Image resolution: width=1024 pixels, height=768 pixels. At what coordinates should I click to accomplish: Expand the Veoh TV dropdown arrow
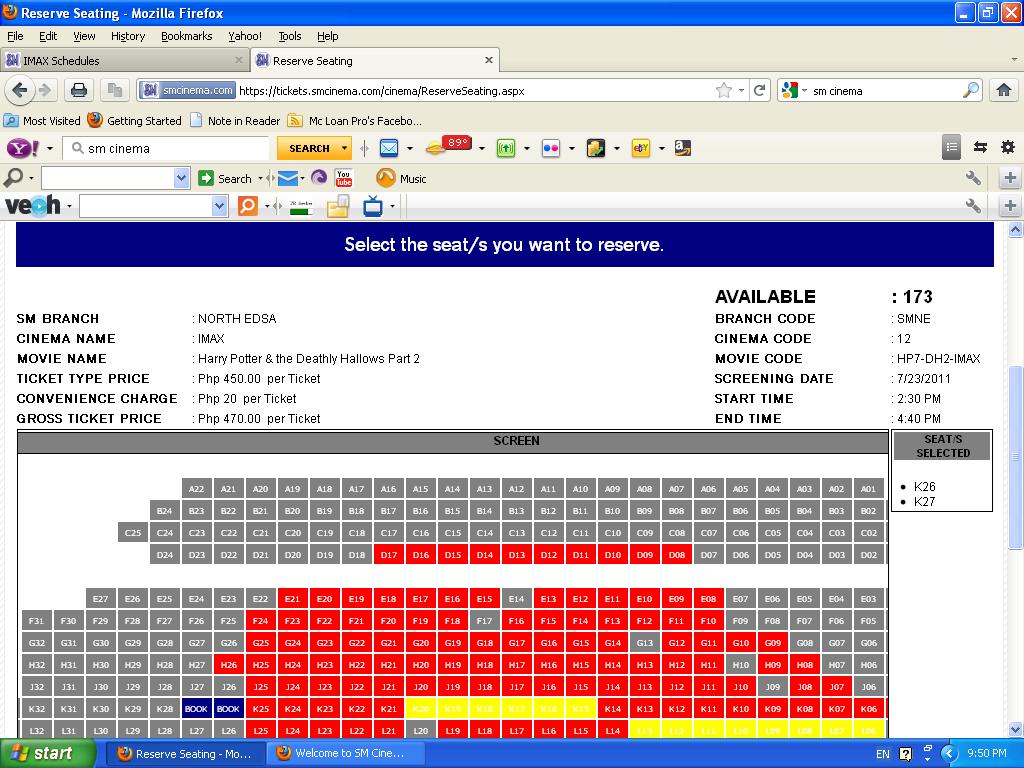tap(392, 206)
